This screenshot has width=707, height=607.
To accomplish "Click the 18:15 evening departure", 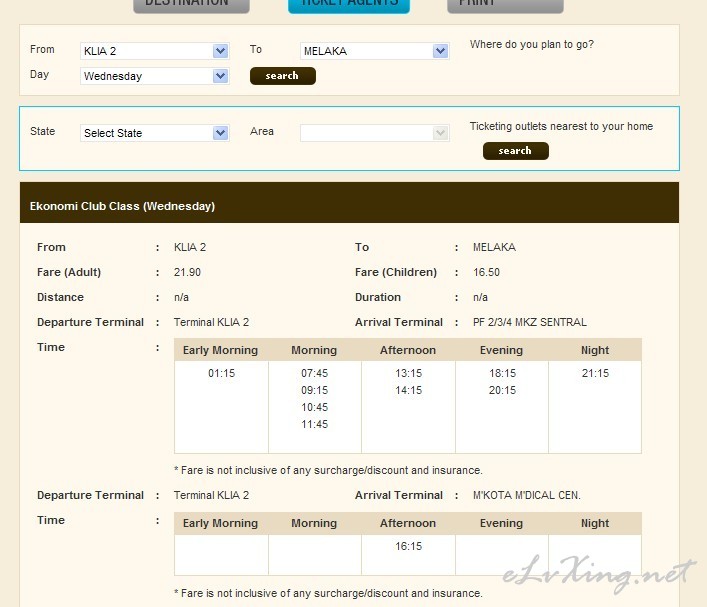I will (502, 374).
